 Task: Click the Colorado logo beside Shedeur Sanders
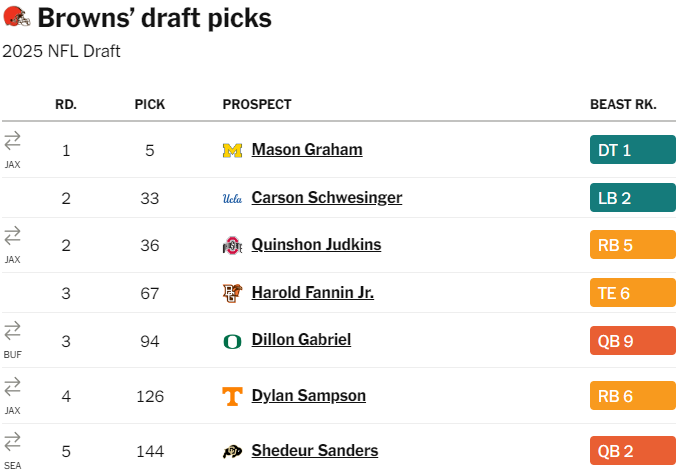click(x=232, y=452)
